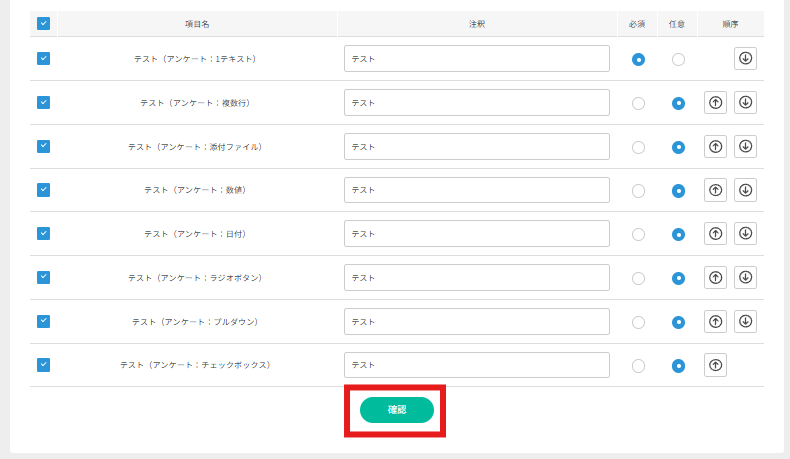Move down the 1テキスト row
The width and height of the screenshot is (790, 459).
coord(745,59)
